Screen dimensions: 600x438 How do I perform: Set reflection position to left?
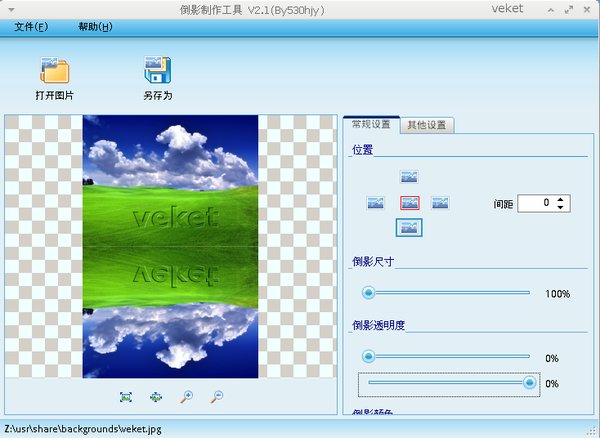tap(375, 203)
